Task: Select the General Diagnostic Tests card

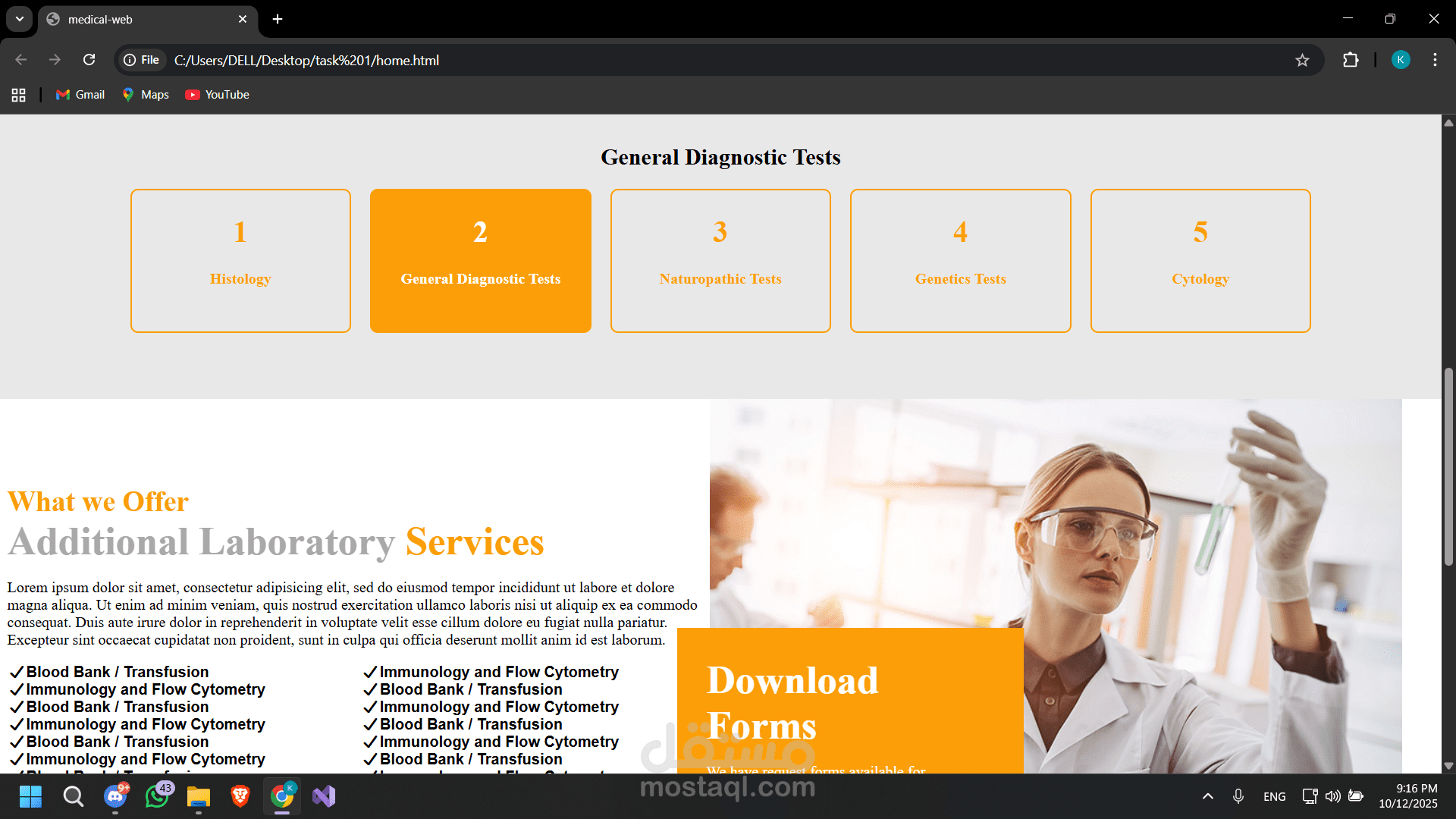Action: pos(481,261)
